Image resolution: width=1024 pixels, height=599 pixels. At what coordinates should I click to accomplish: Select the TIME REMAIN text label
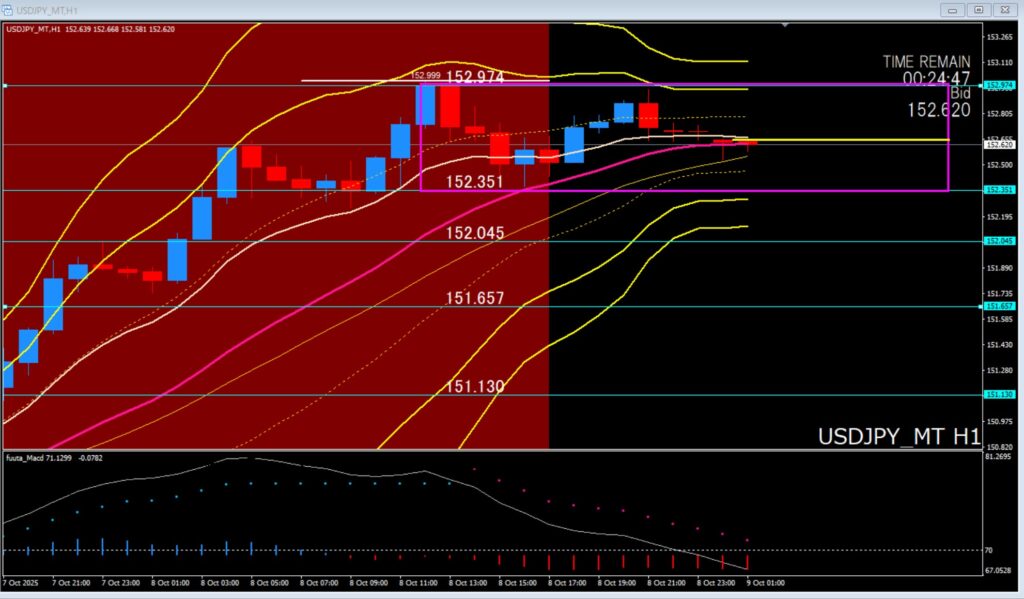(926, 61)
